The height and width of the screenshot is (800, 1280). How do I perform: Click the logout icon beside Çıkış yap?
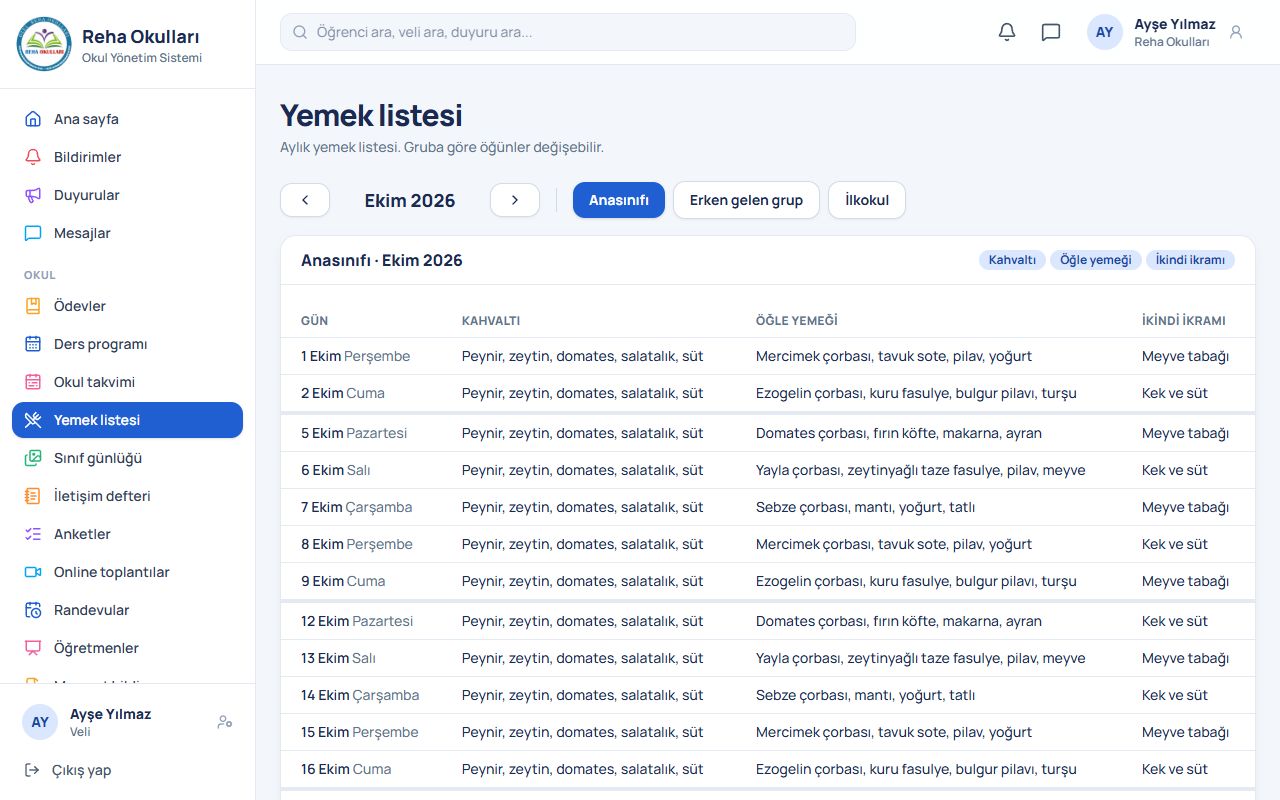point(32,770)
